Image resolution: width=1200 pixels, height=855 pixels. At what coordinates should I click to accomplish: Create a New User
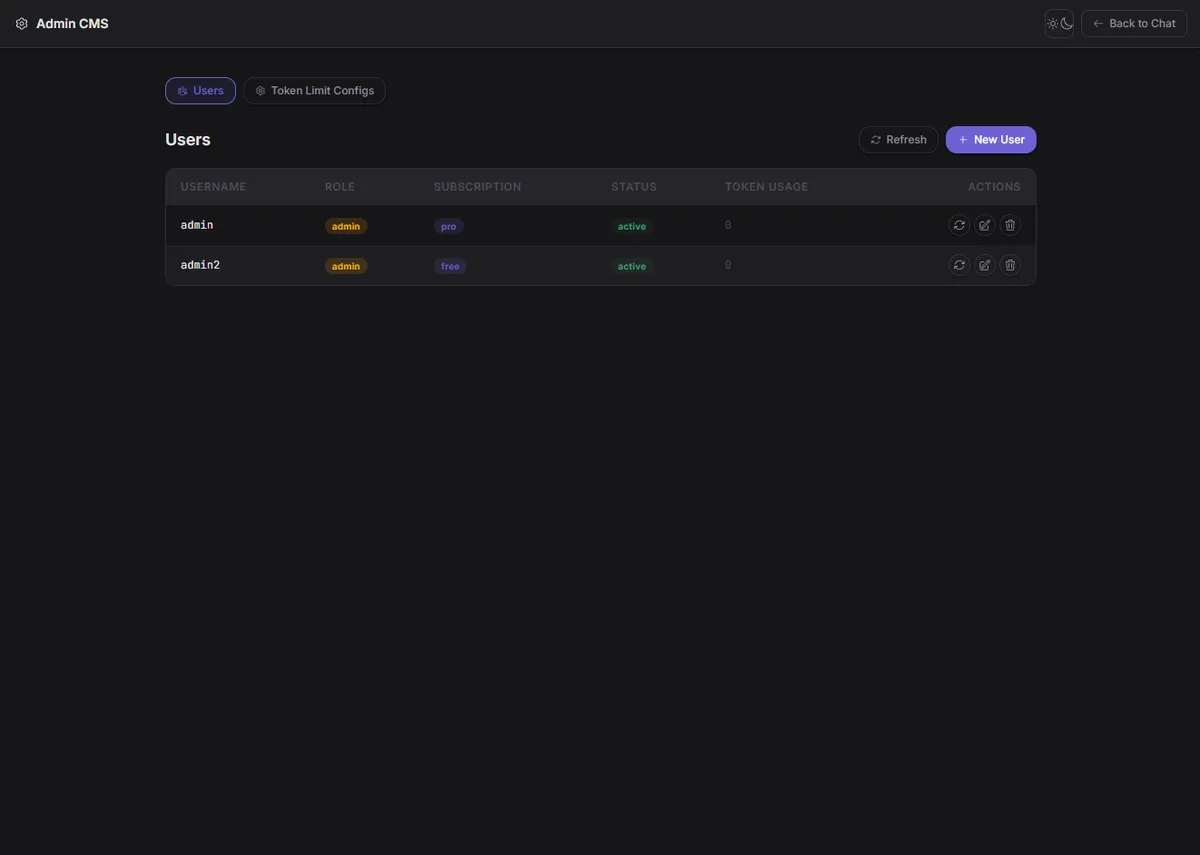point(991,140)
